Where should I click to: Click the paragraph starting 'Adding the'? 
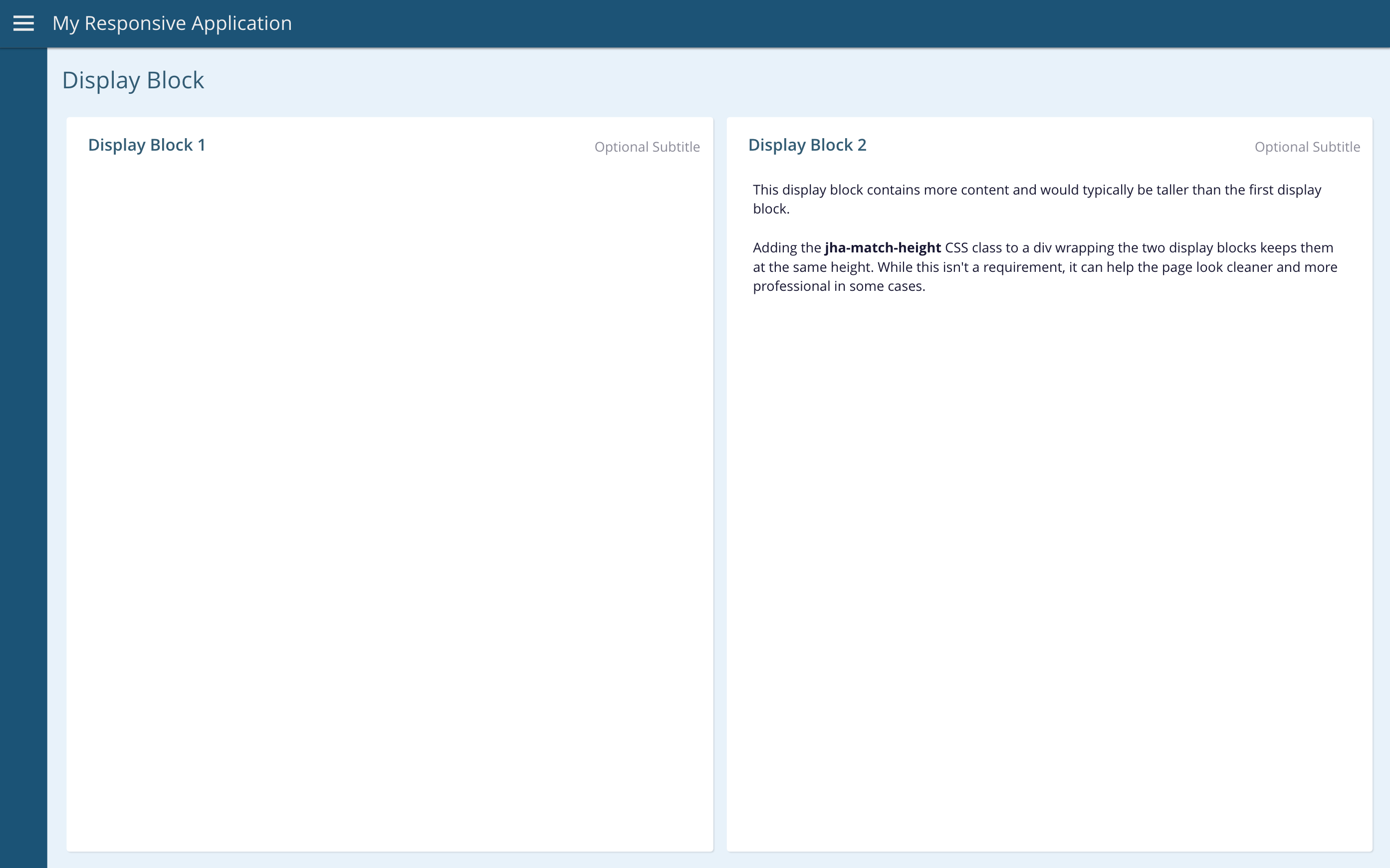(1045, 267)
